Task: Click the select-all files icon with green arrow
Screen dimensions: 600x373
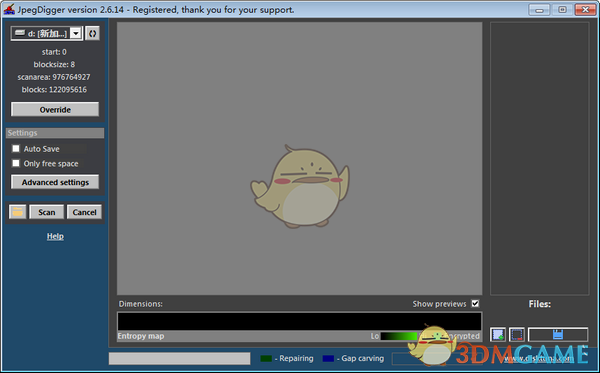Action: (x=498, y=335)
